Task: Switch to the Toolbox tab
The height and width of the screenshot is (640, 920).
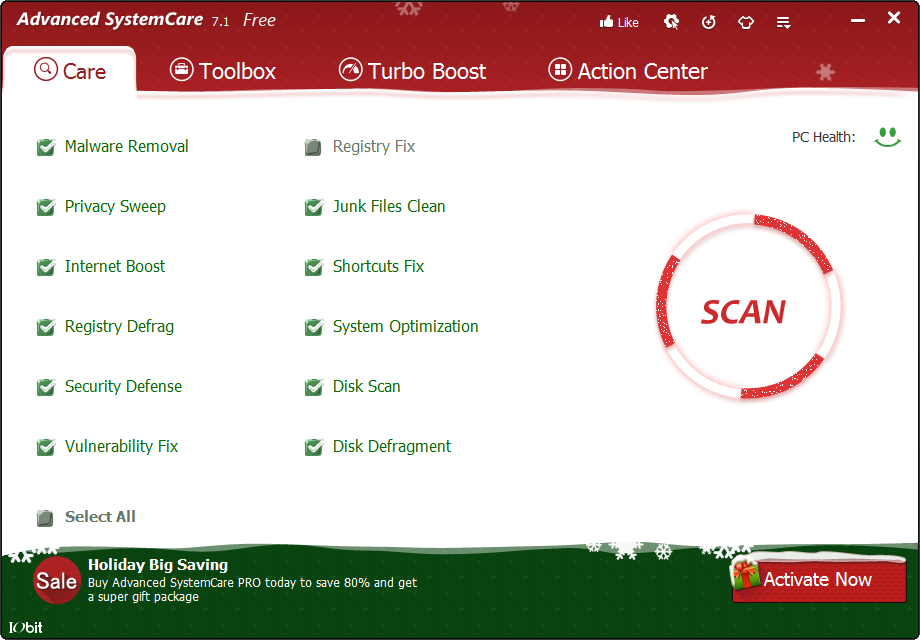Action: point(222,71)
